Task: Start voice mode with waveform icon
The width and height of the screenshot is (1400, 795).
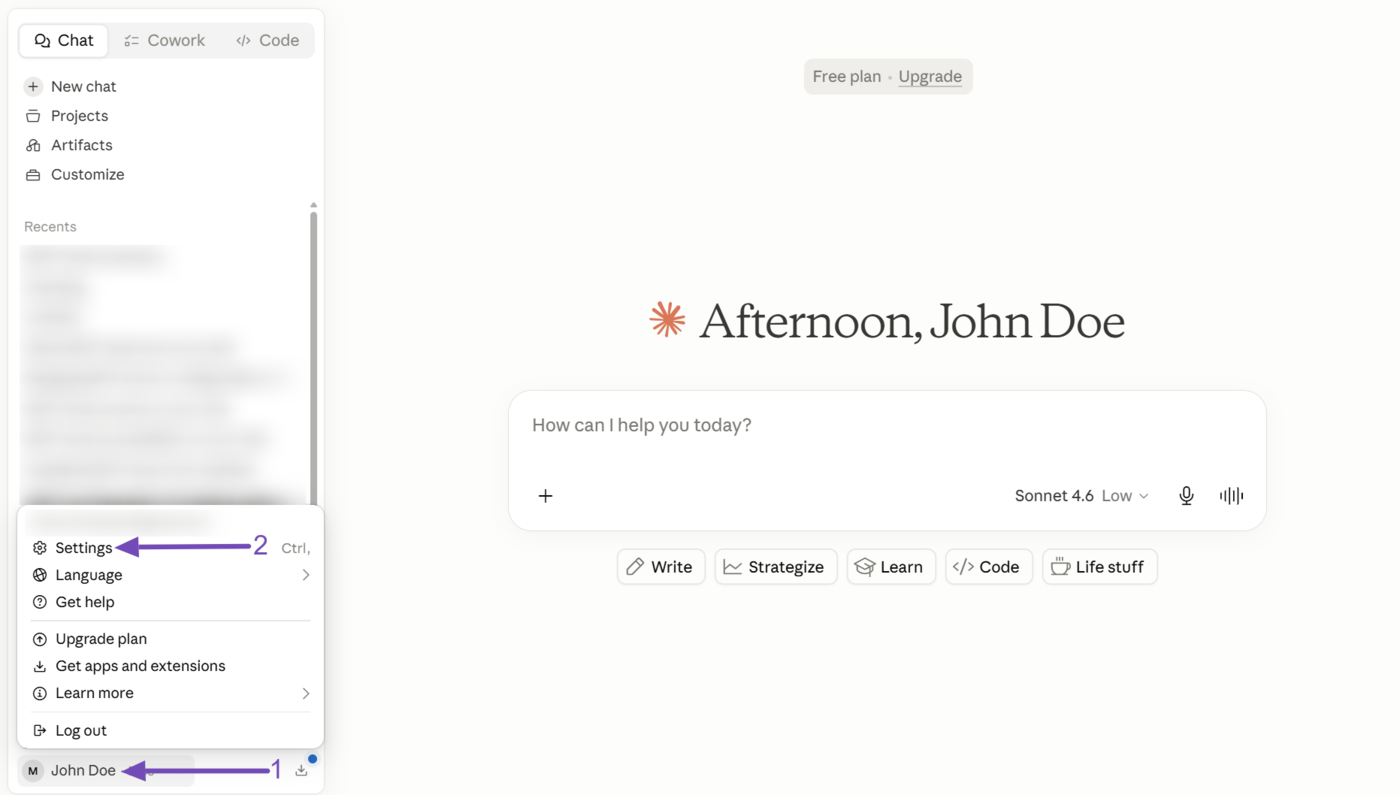Action: click(1231, 496)
